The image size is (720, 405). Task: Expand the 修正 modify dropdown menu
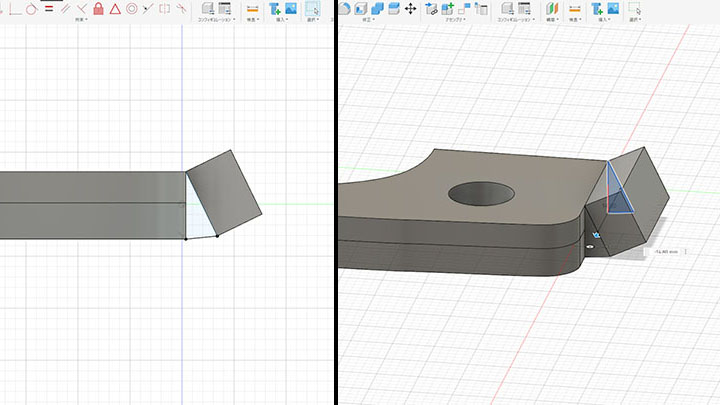(x=368, y=19)
